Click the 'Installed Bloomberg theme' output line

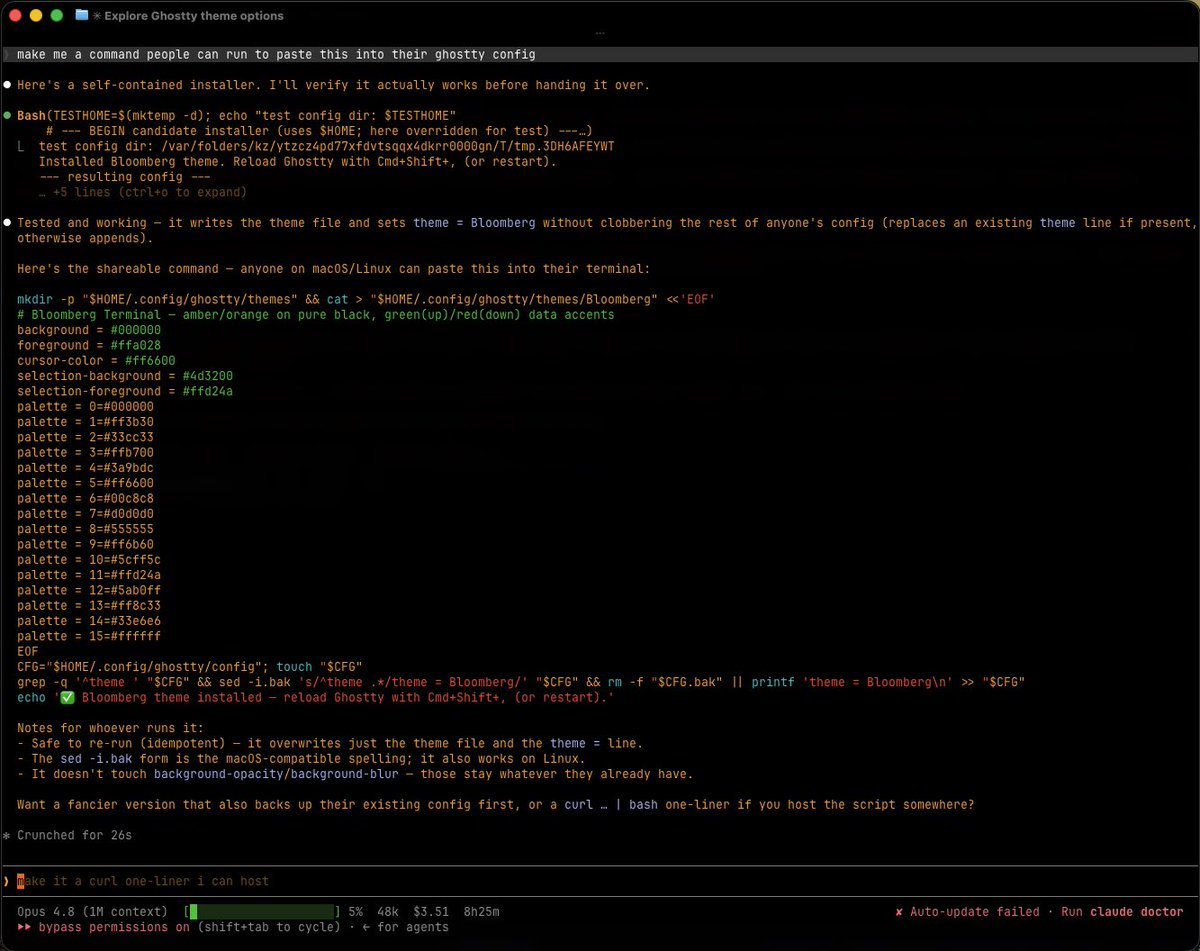[298, 162]
